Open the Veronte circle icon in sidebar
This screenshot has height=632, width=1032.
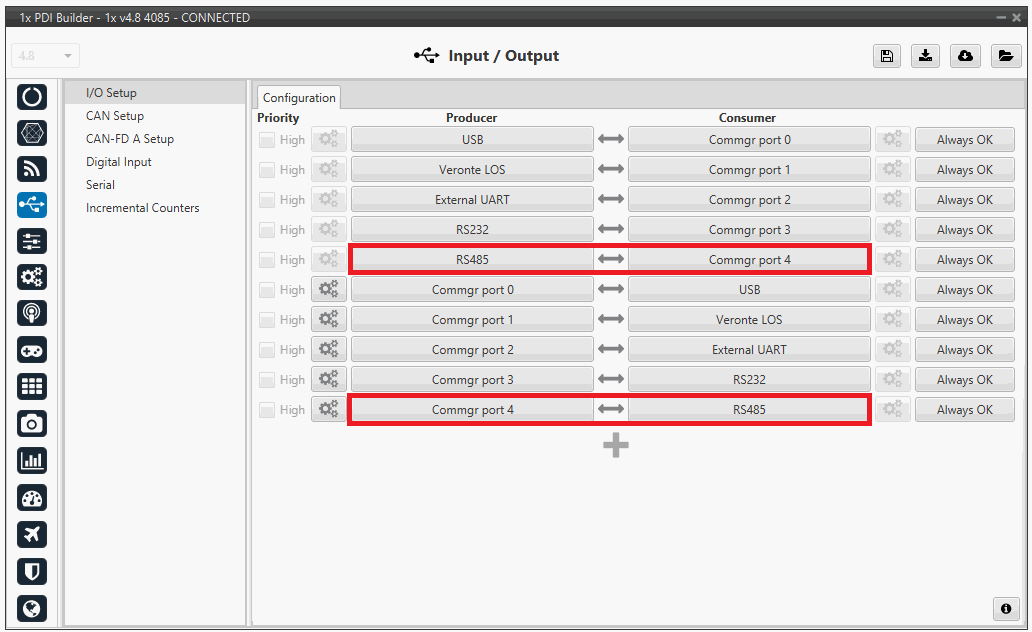pos(32,97)
